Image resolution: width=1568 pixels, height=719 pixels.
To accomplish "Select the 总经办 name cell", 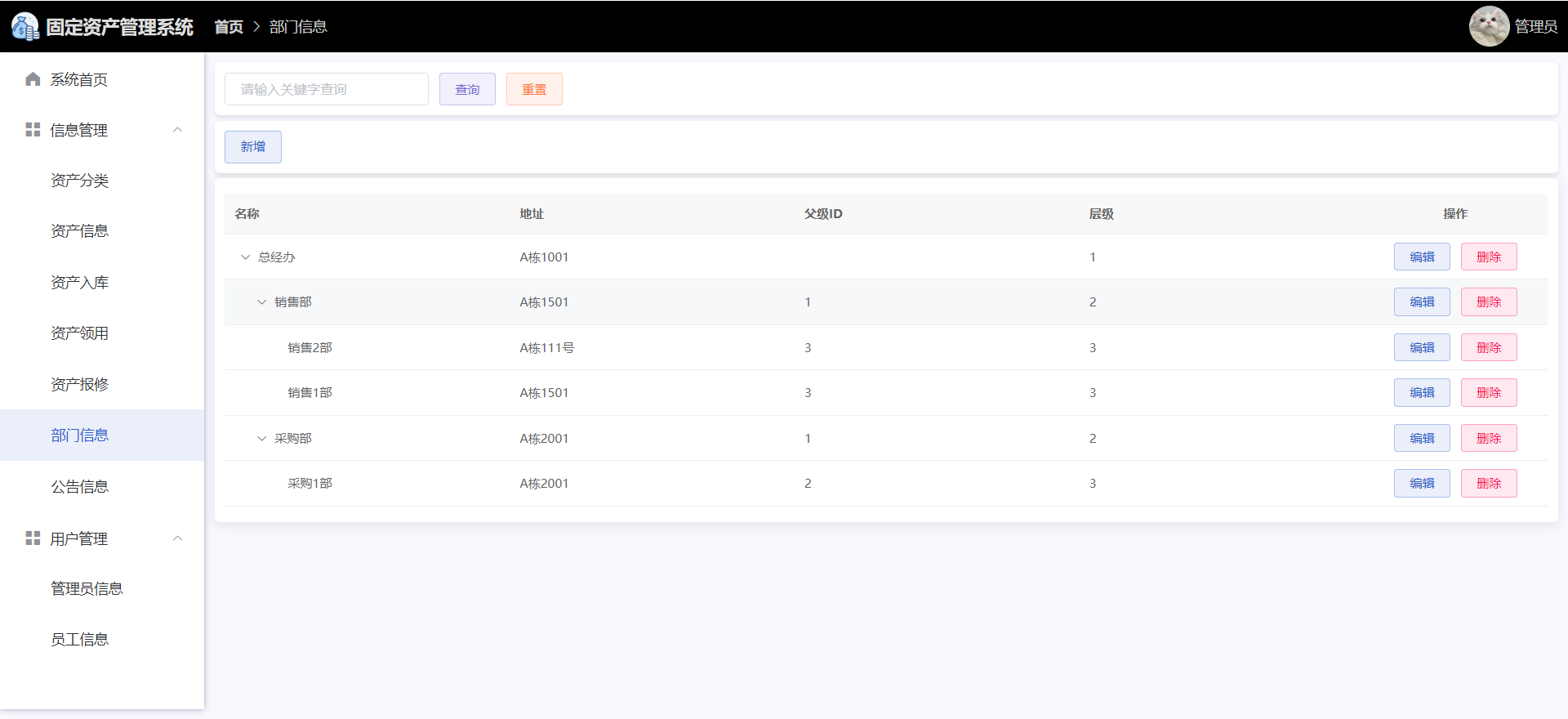I will (x=276, y=257).
